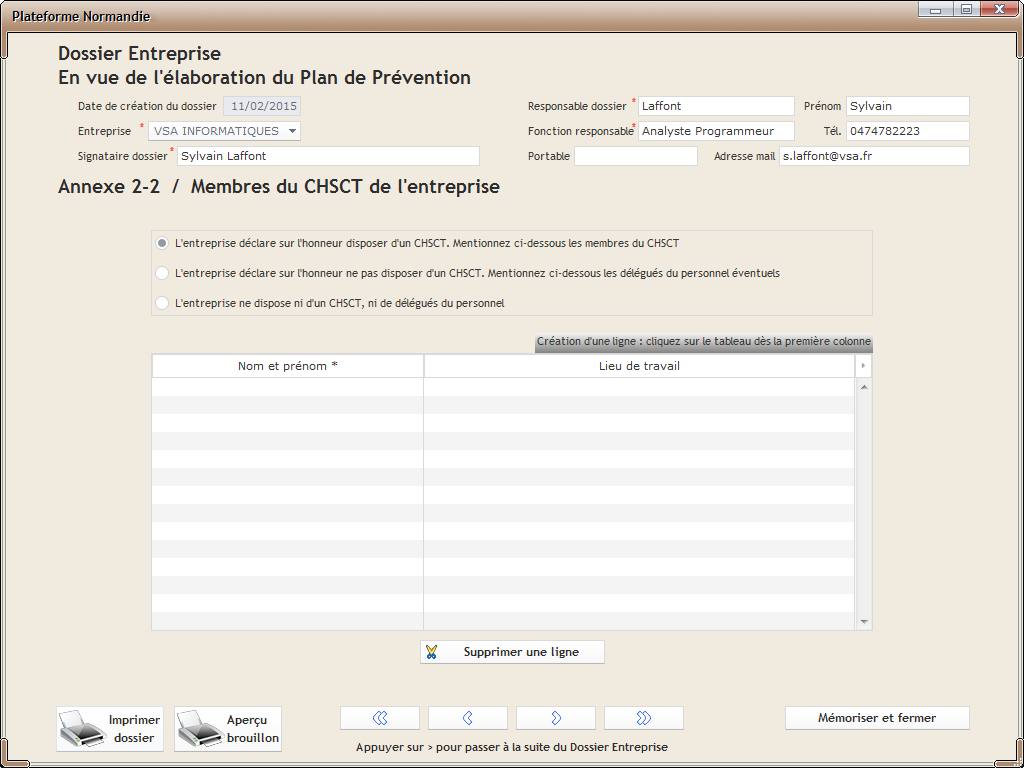The image size is (1024, 768).
Task: Click the printer icon for Imprimer dossier
Action: tap(81, 729)
